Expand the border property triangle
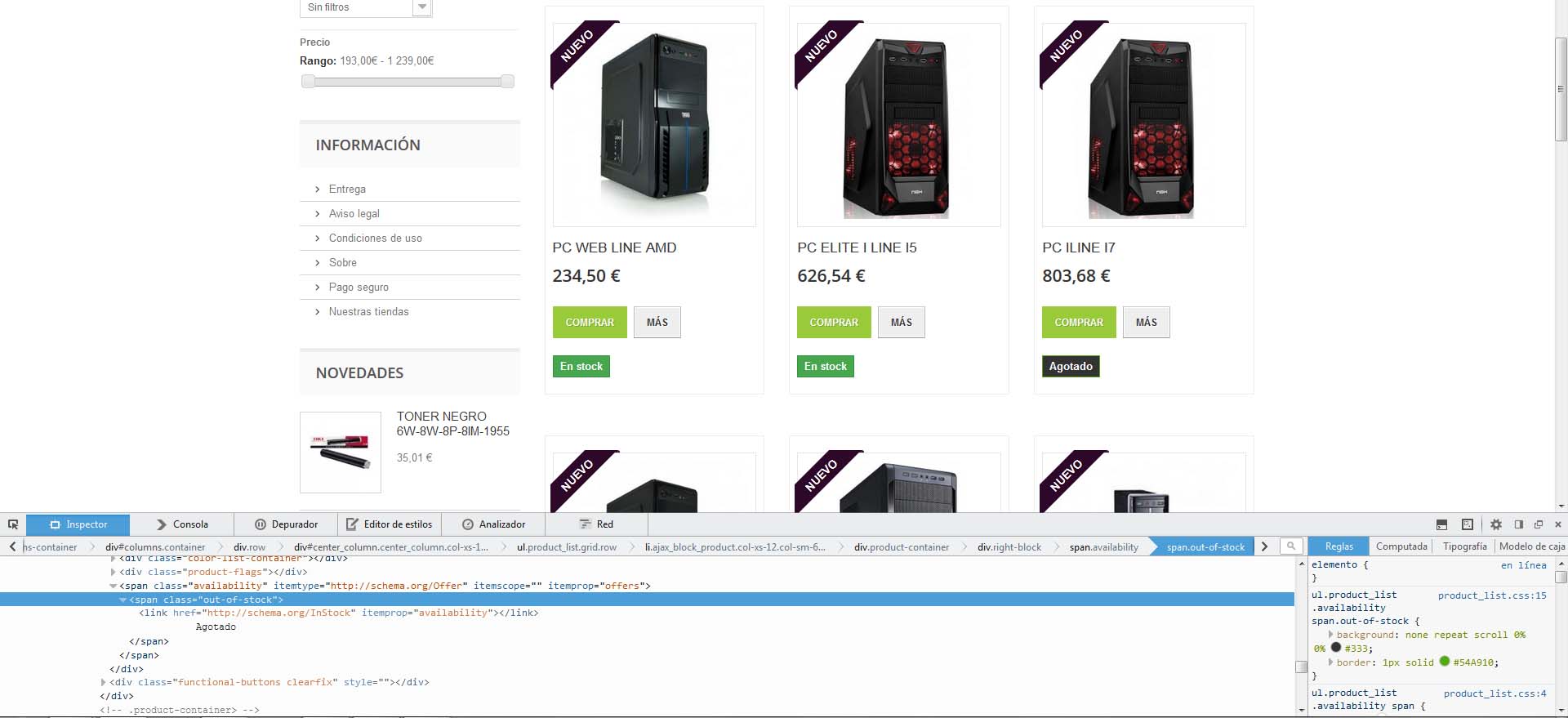The height and width of the screenshot is (718, 1568). point(1330,662)
